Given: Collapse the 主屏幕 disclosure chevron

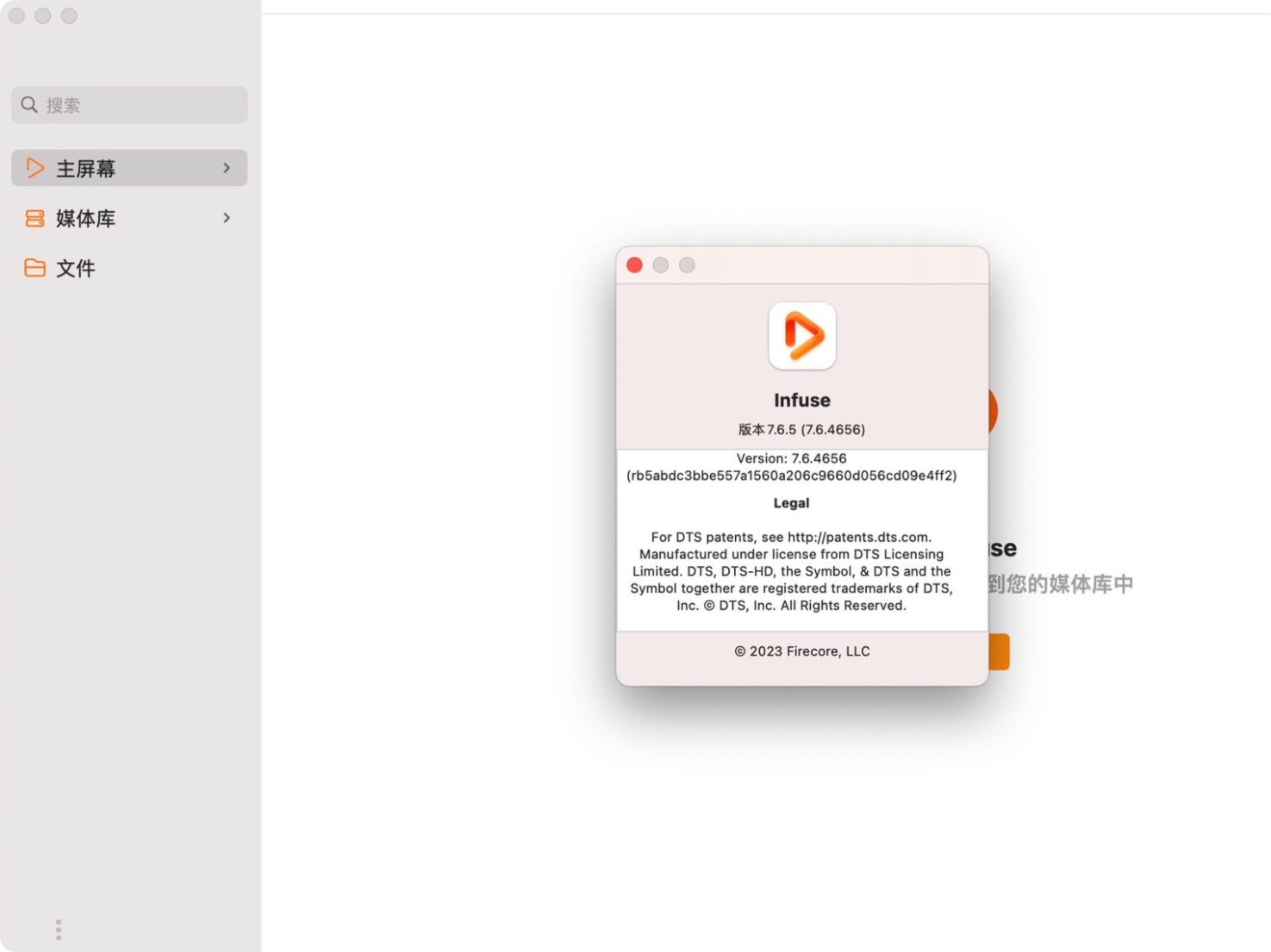Looking at the screenshot, I should (226, 168).
